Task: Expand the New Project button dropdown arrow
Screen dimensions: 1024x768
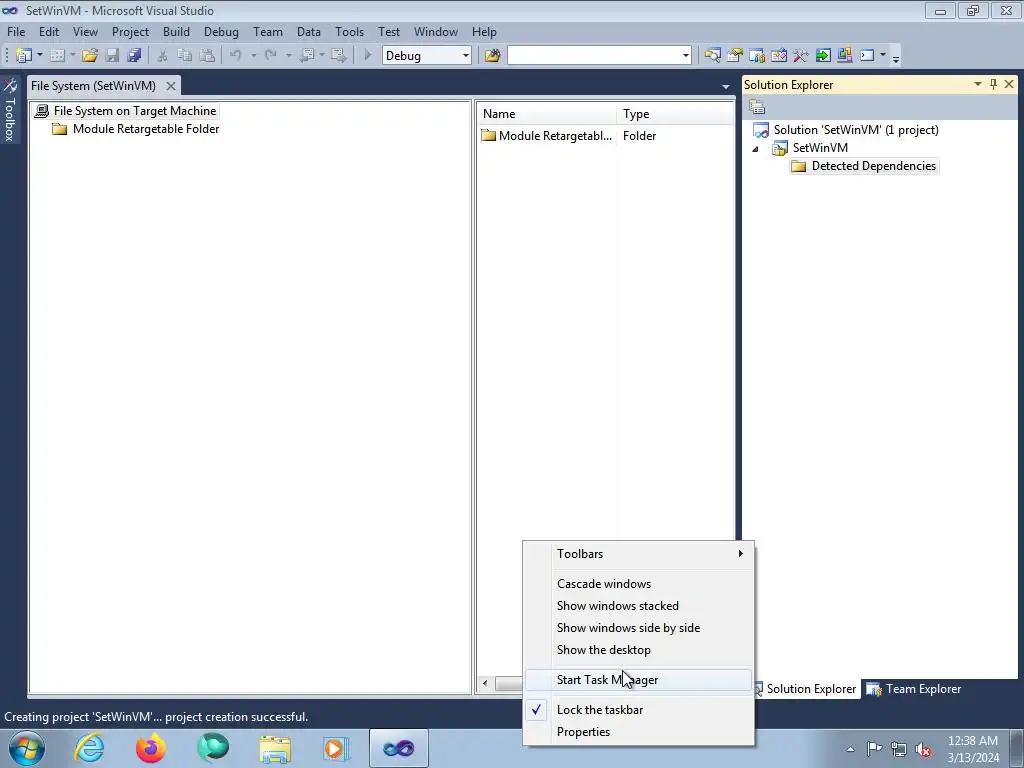Action: [40, 56]
